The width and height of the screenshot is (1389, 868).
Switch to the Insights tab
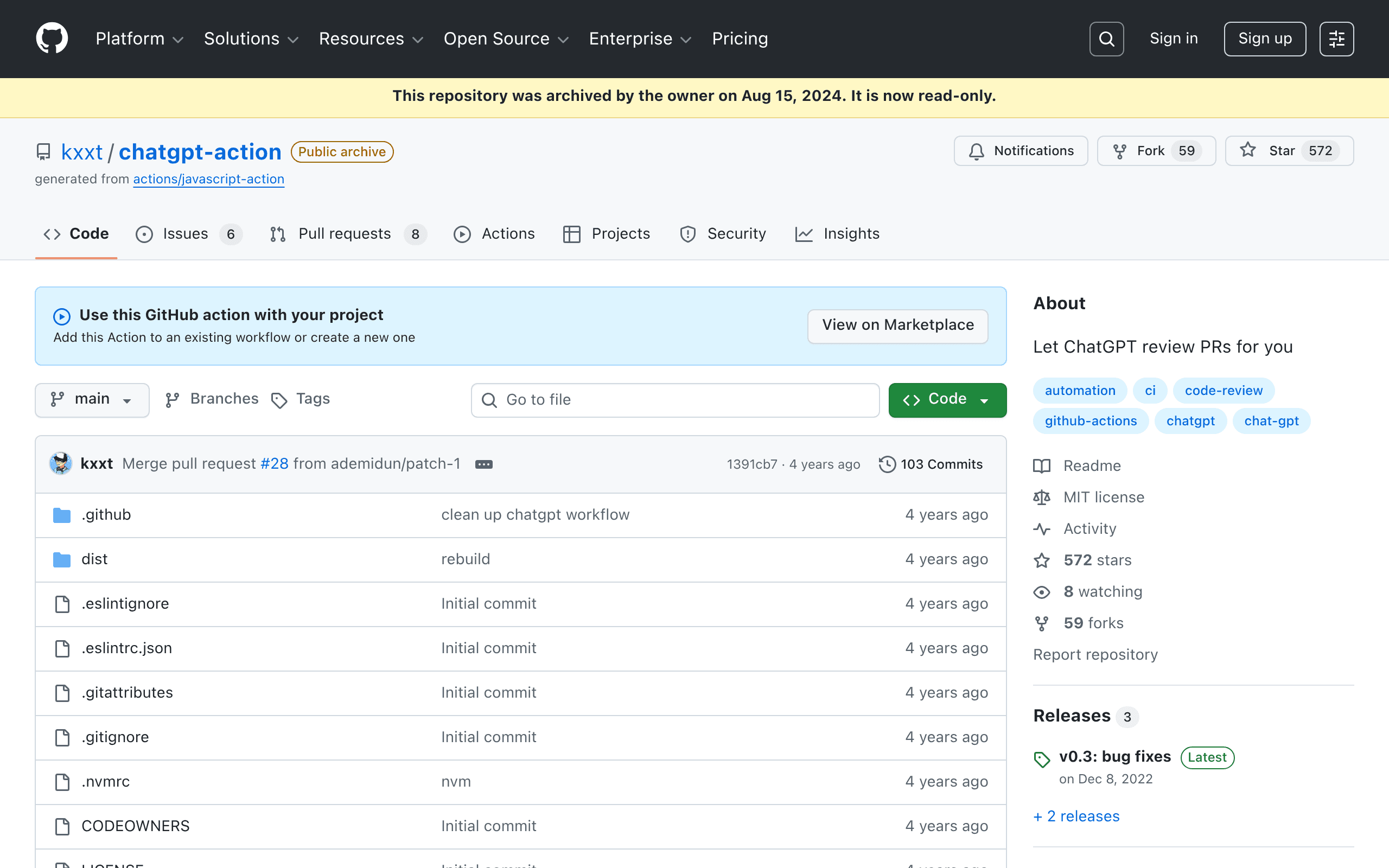(x=837, y=234)
